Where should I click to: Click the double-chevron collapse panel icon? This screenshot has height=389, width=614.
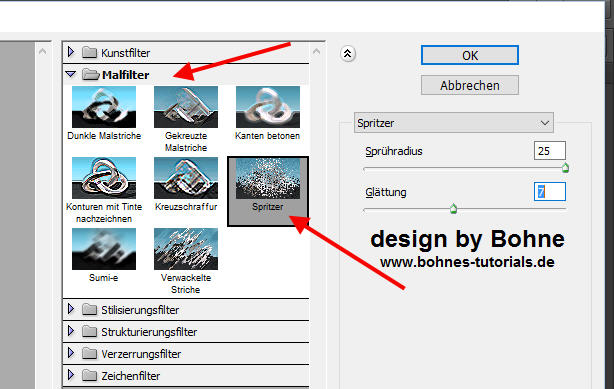(347, 54)
